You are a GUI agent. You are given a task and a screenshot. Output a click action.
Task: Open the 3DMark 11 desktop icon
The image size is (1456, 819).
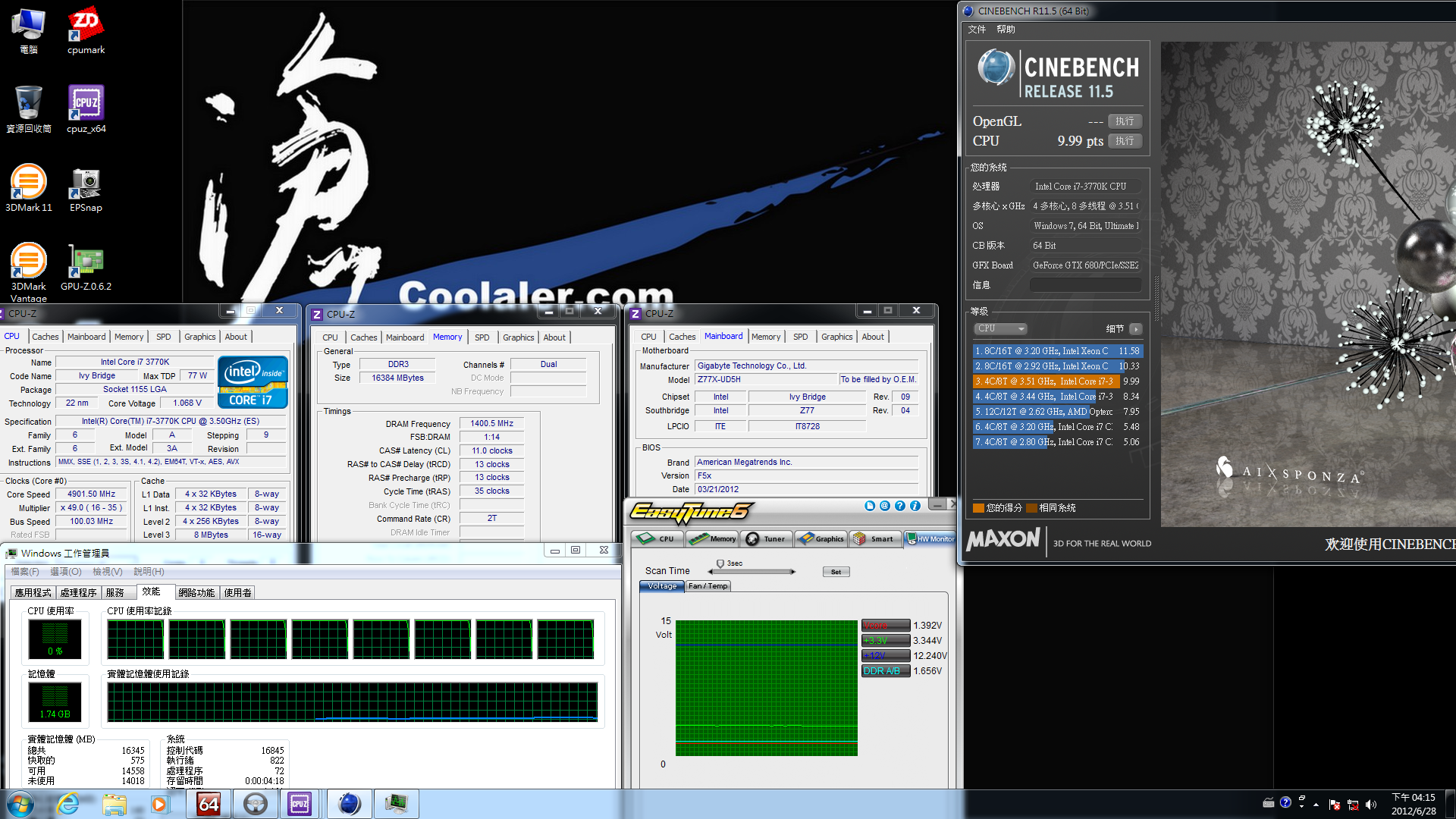pyautogui.click(x=29, y=188)
